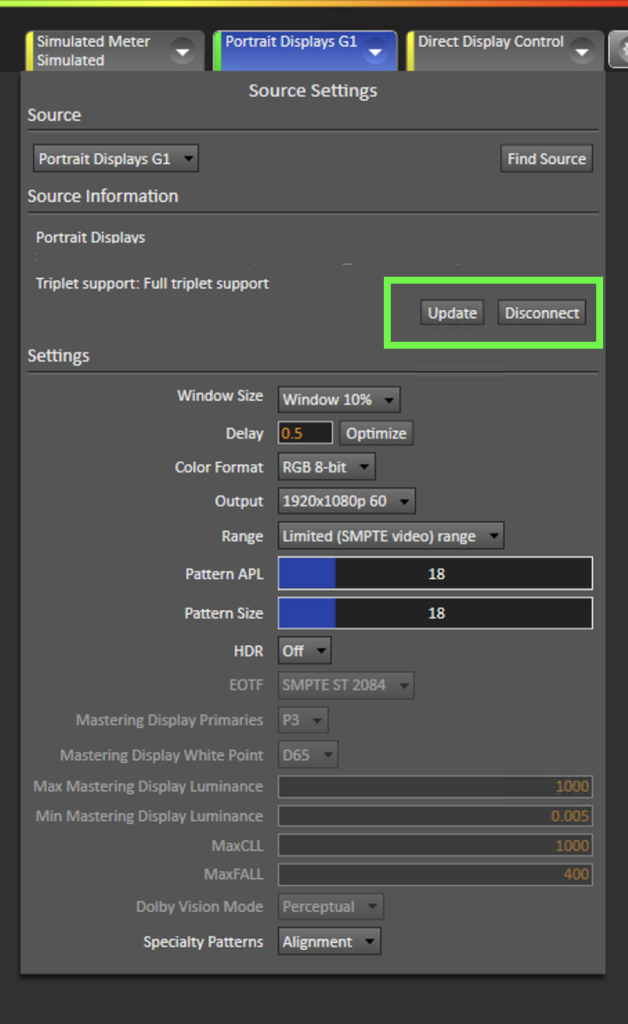Image resolution: width=628 pixels, height=1024 pixels.
Task: Adjust the Pattern Size slider
Action: click(x=435, y=613)
